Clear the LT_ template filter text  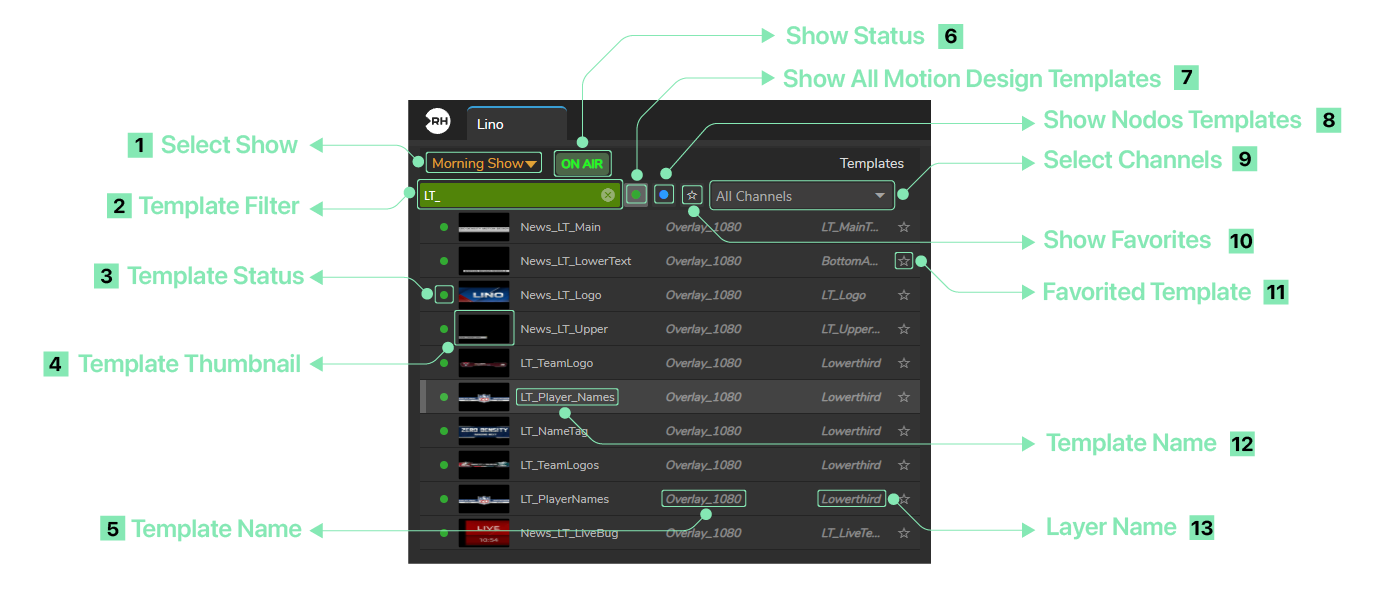[x=607, y=196]
